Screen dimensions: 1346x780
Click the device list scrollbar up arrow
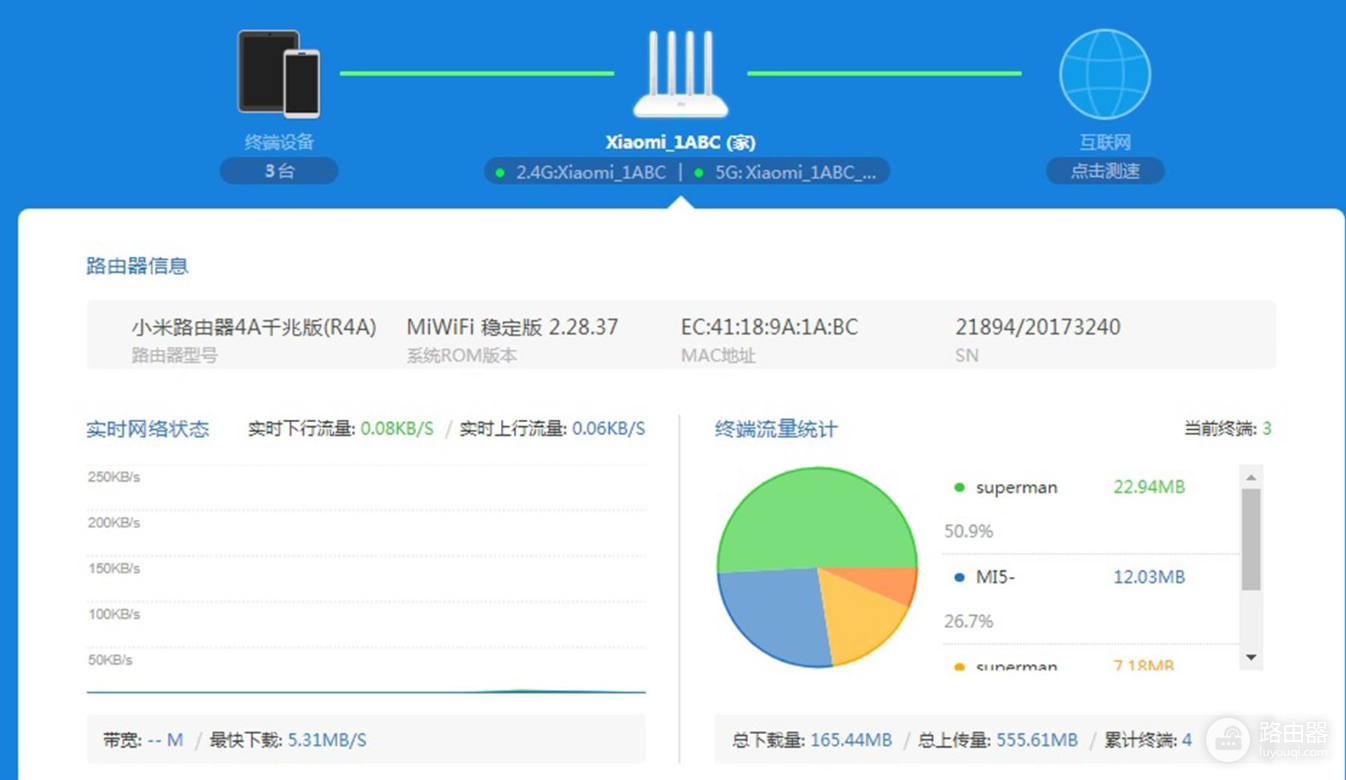[1251, 478]
